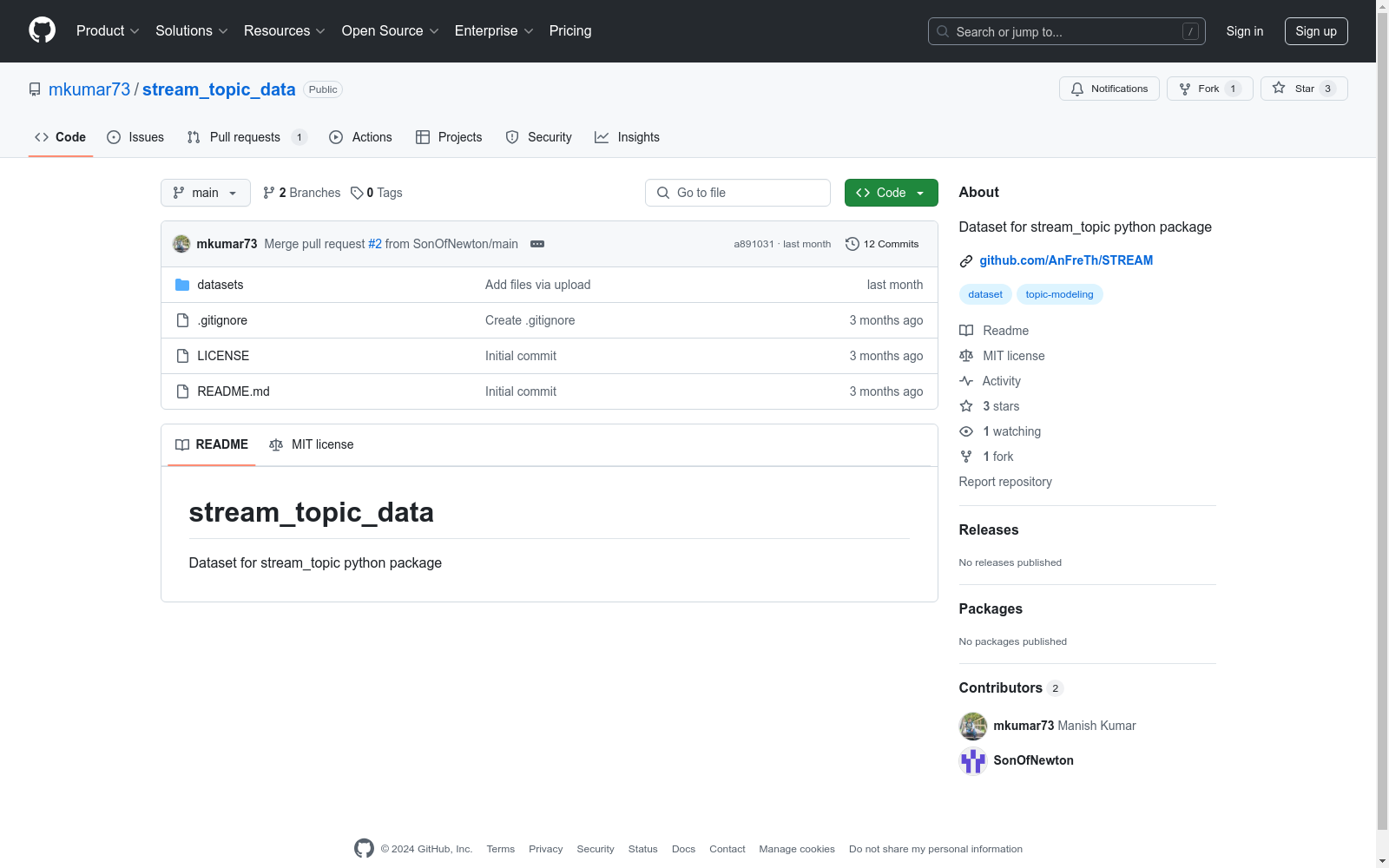Click the Activity pulse icon
The width and height of the screenshot is (1389, 868).
click(x=966, y=381)
